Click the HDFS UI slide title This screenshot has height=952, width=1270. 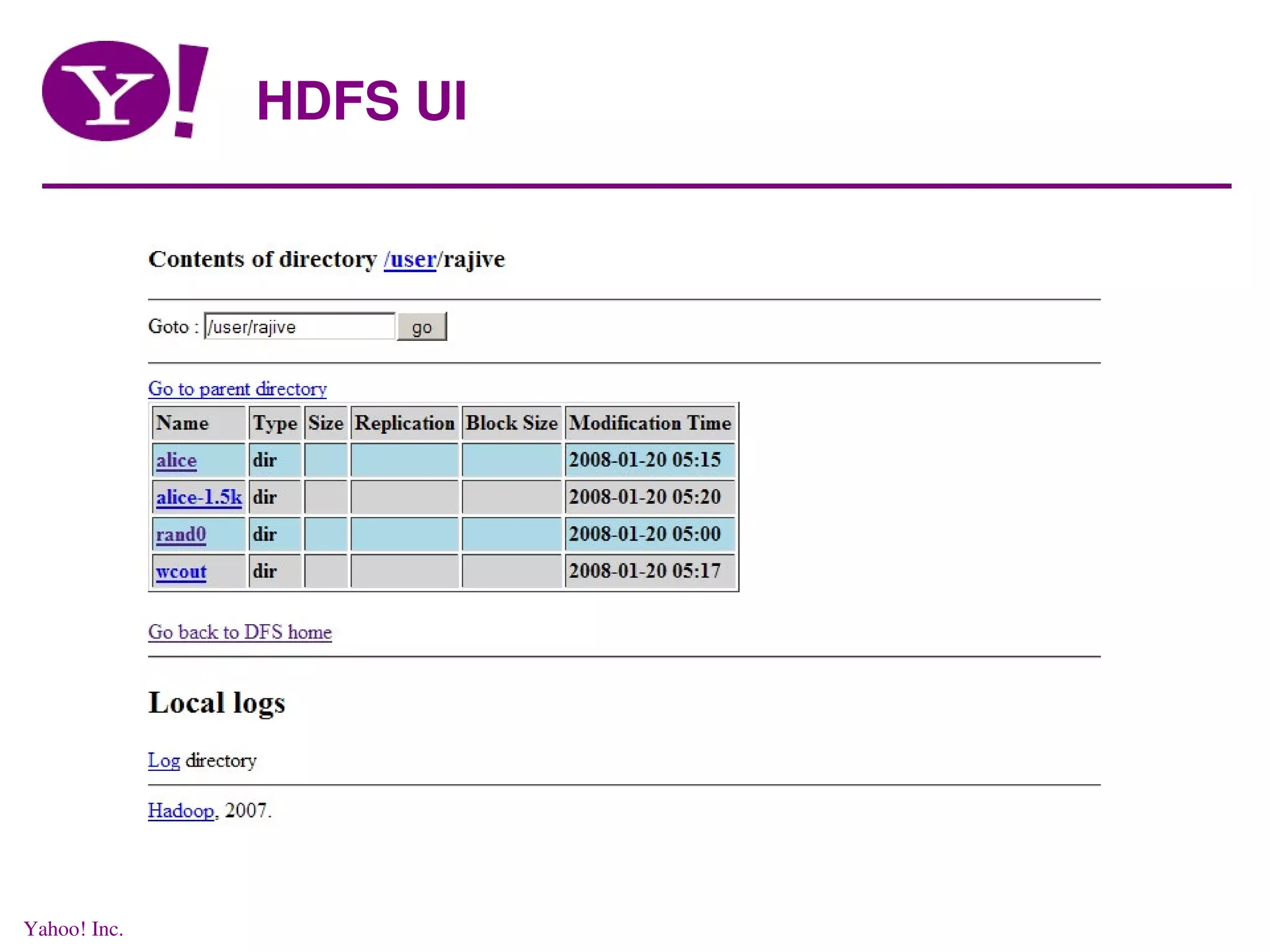tap(362, 100)
